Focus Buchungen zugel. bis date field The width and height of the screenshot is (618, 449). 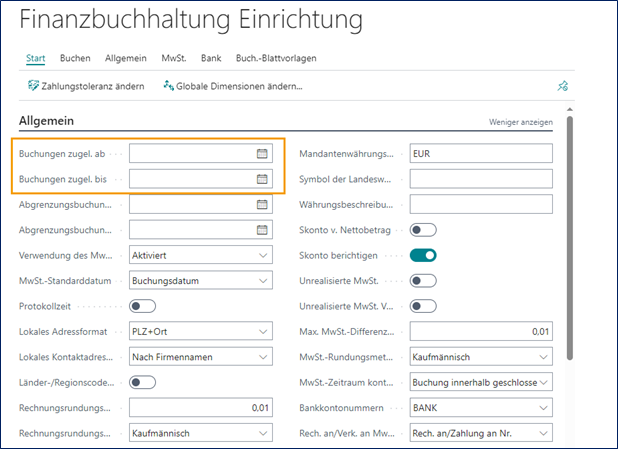tap(201, 179)
